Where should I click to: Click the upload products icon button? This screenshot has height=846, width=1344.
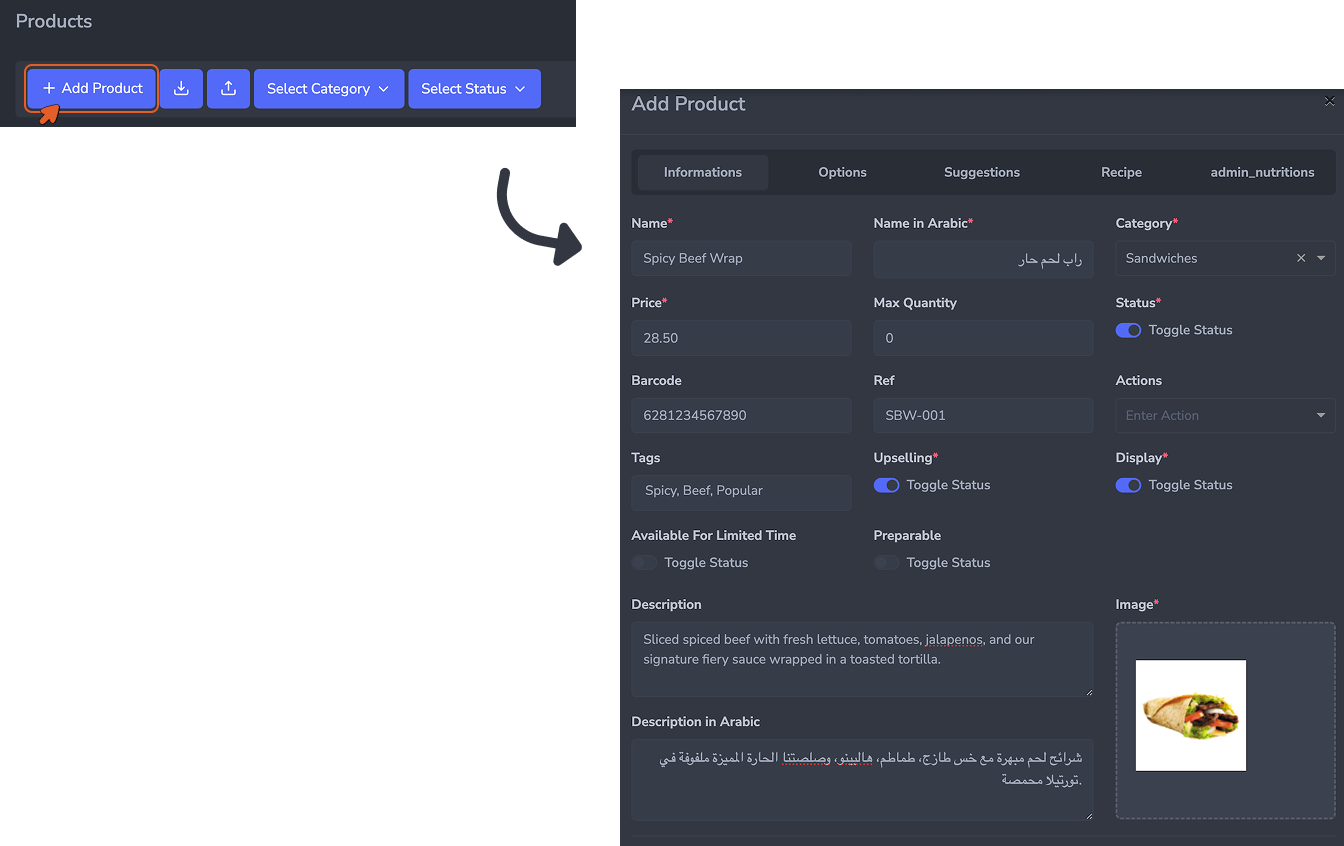pos(228,88)
